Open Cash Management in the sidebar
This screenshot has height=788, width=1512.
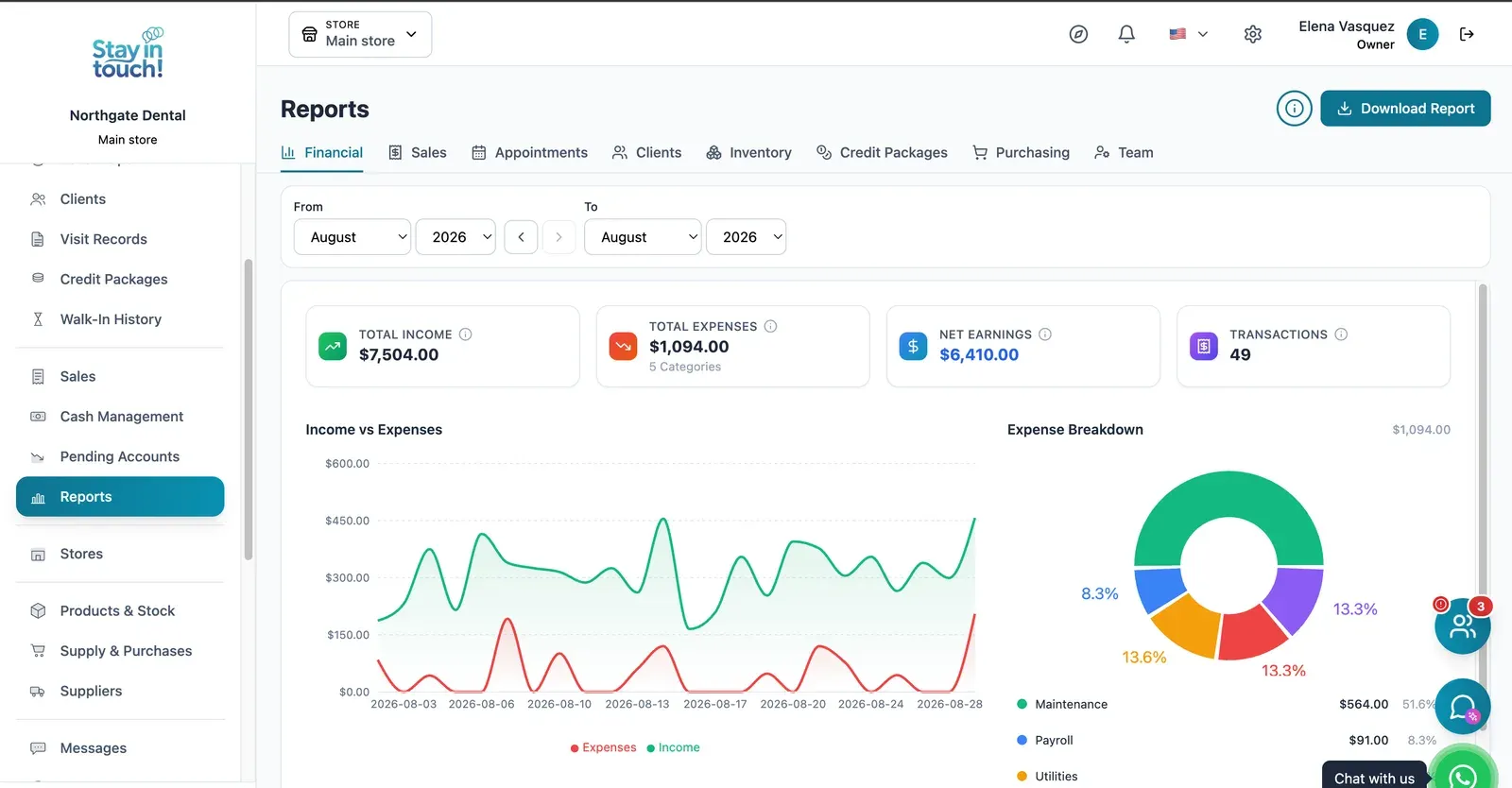coord(120,417)
